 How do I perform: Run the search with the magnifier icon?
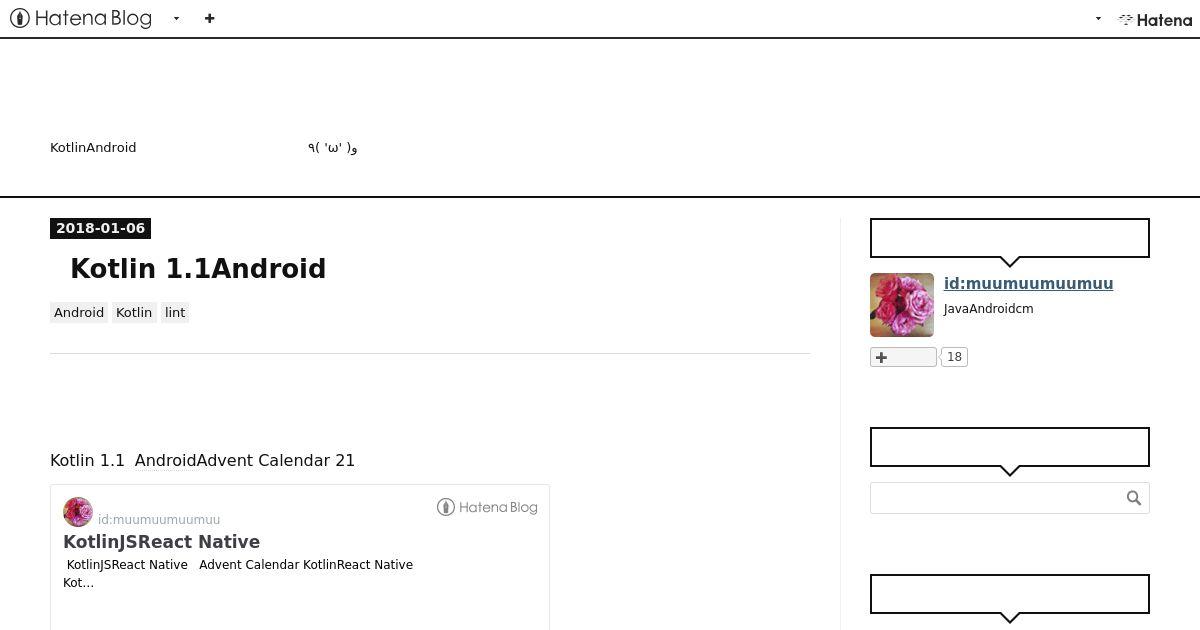point(1134,498)
